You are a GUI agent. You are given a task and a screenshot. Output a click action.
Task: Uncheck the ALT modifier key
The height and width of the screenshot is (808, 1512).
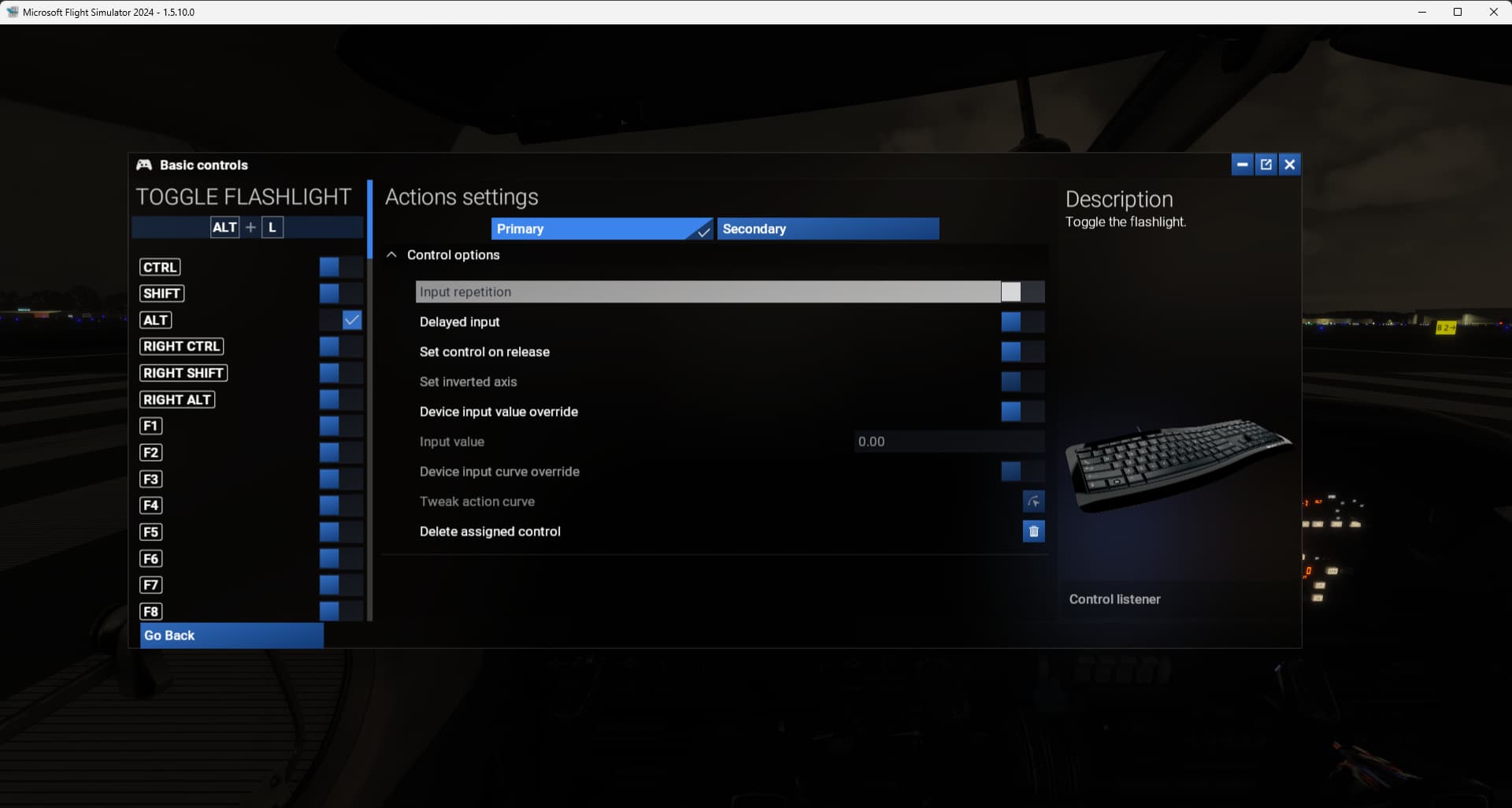[x=341, y=320]
